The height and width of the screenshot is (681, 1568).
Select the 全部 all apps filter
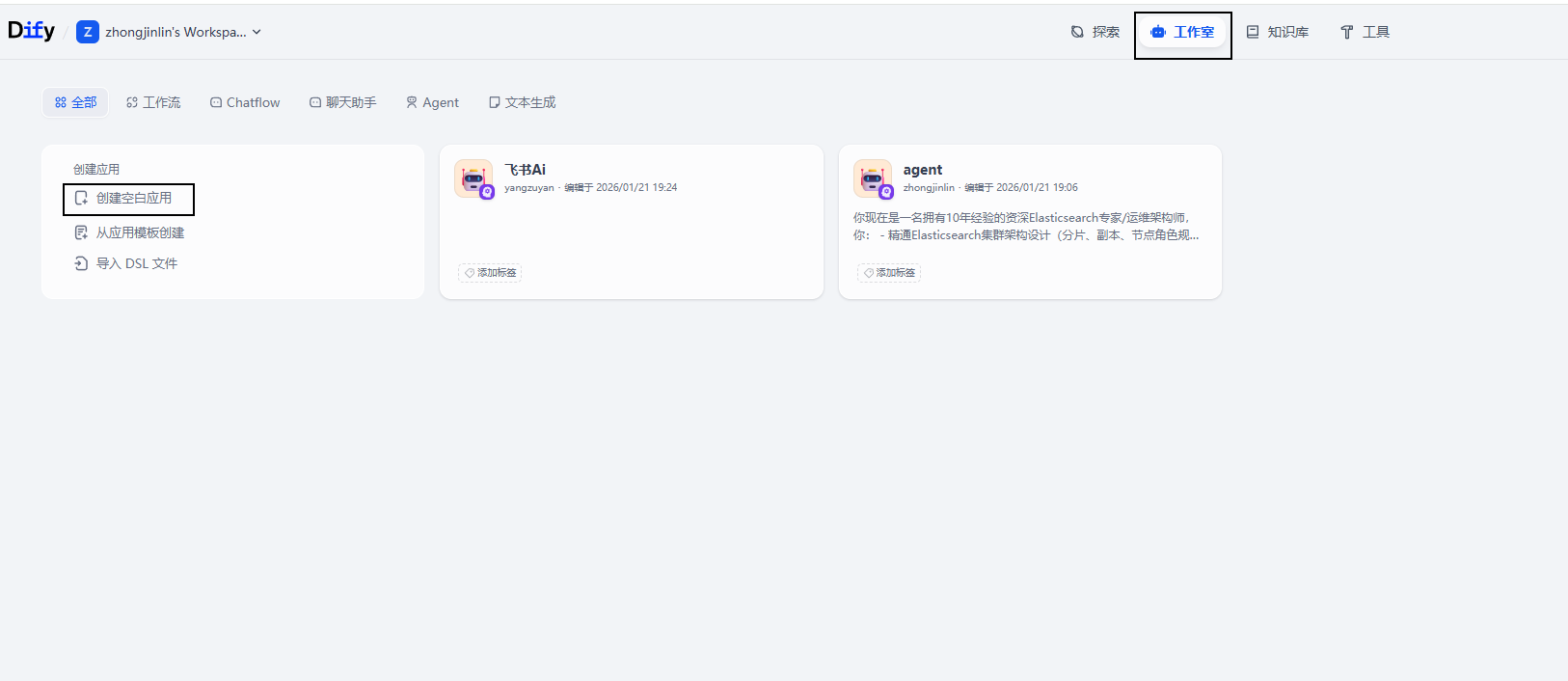coord(75,102)
